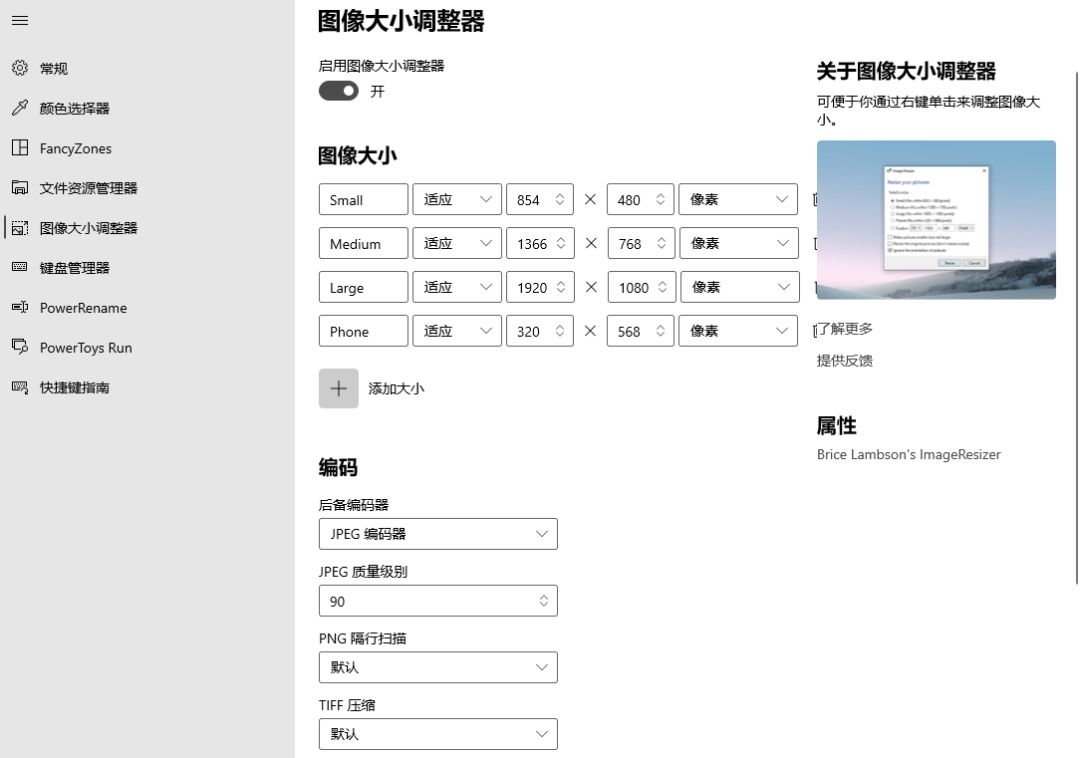Open the navigation hamburger menu
This screenshot has height=758, width=1080.
click(19, 20)
